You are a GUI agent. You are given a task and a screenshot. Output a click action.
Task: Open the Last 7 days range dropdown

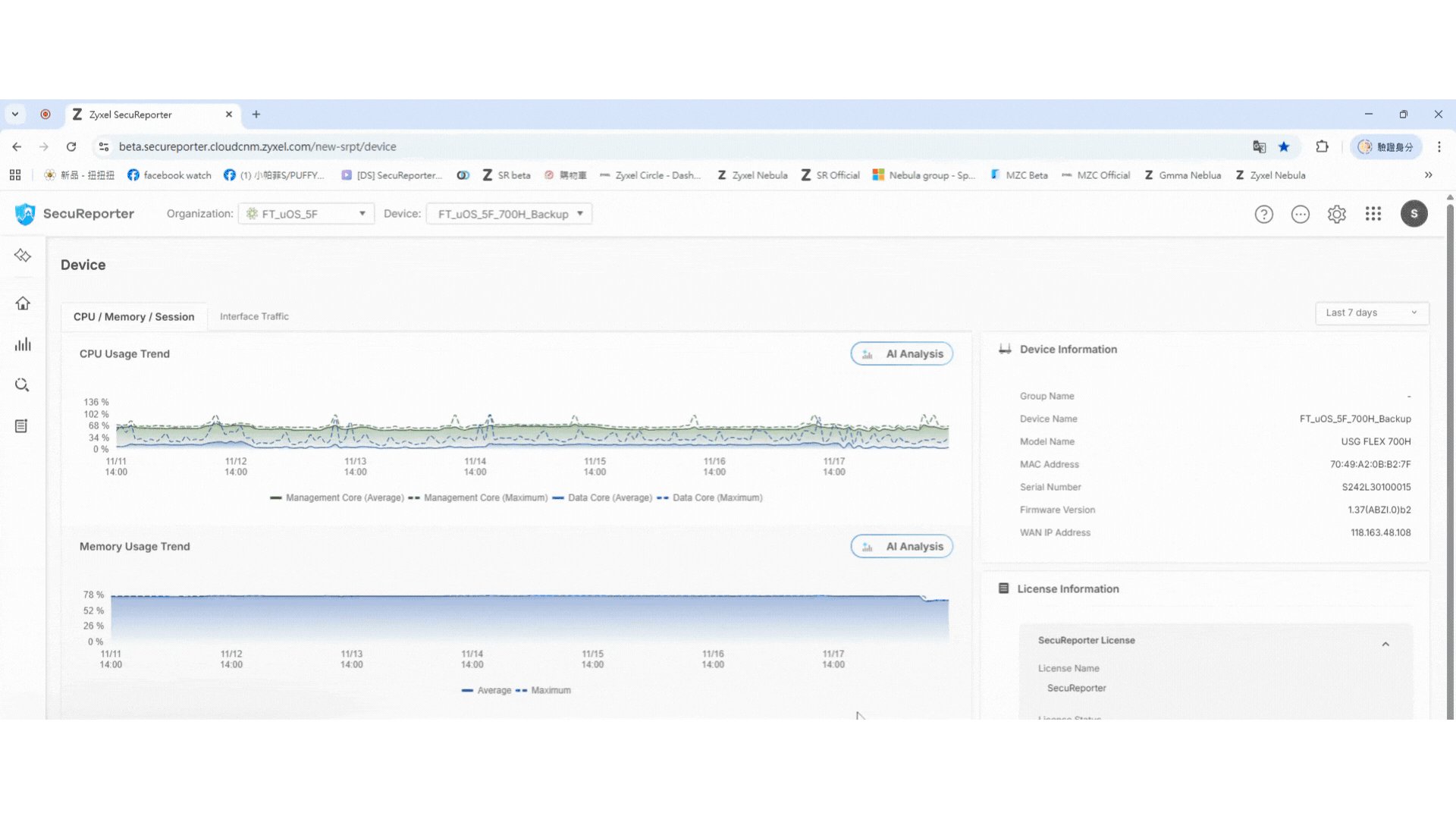1371,313
